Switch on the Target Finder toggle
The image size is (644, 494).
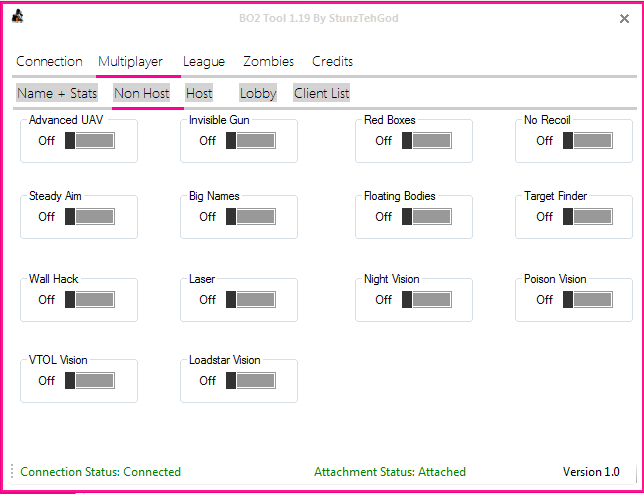(587, 217)
